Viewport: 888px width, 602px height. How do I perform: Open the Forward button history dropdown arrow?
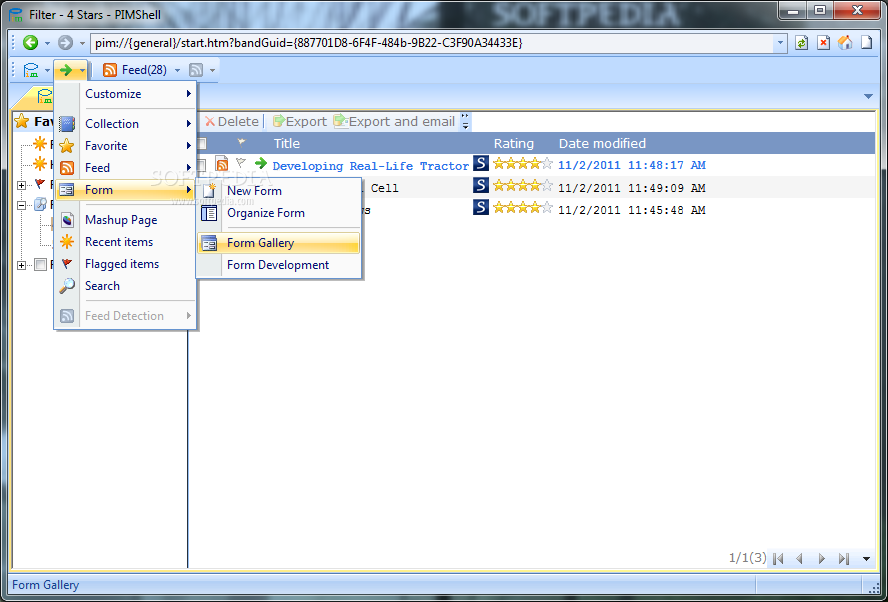coord(82,43)
